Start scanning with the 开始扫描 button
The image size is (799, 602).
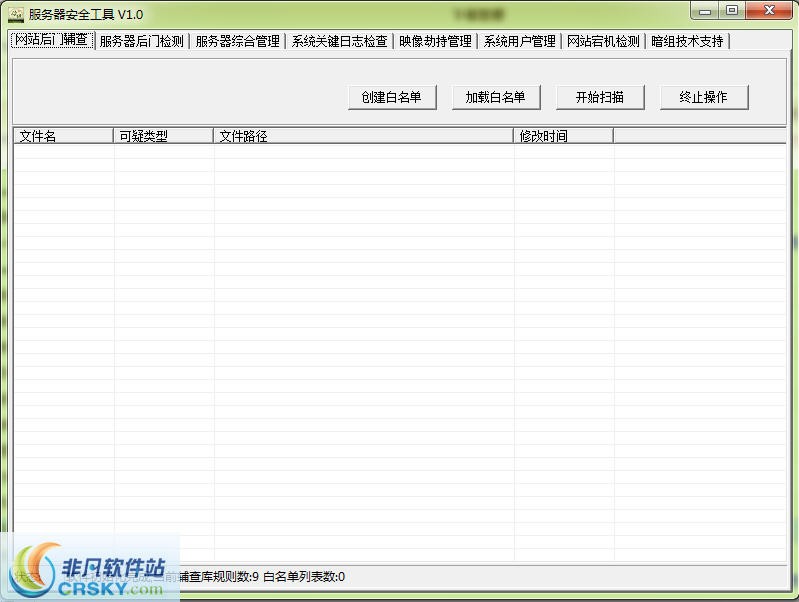click(x=600, y=97)
